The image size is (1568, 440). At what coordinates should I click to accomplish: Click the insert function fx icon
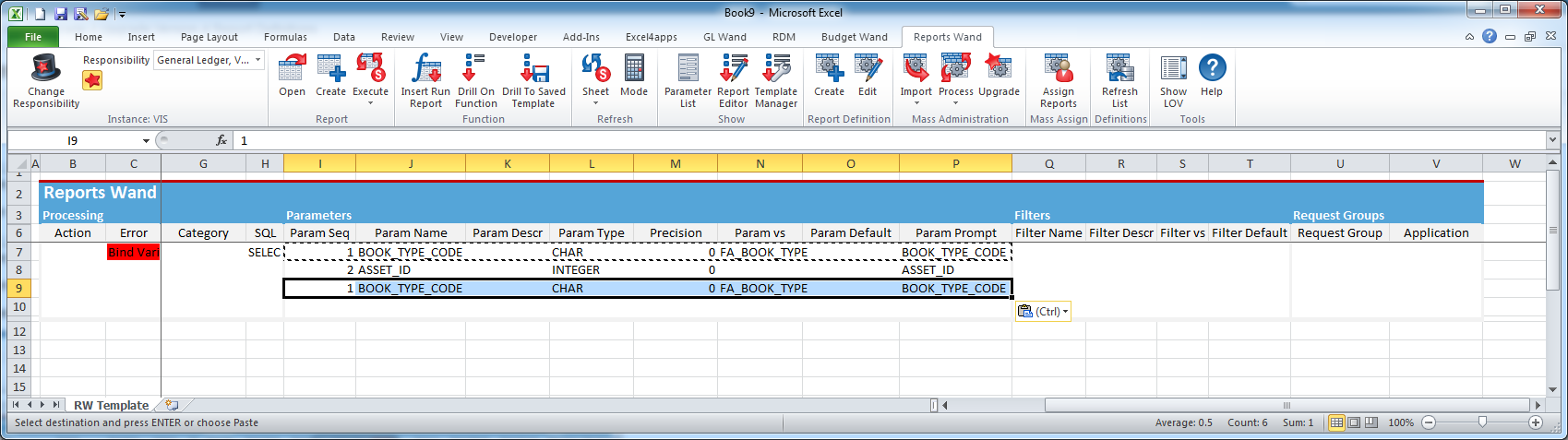tap(221, 140)
